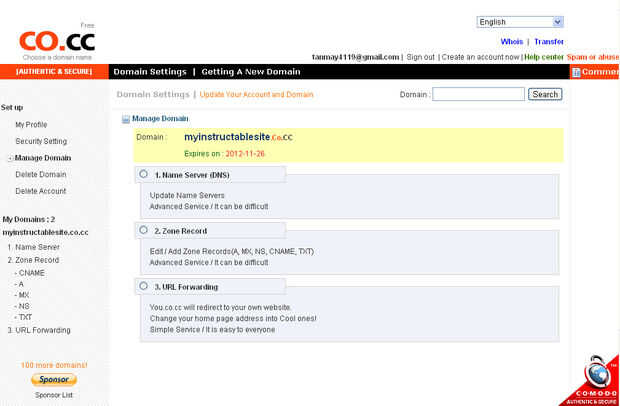Click the Whois link

pyautogui.click(x=512, y=42)
